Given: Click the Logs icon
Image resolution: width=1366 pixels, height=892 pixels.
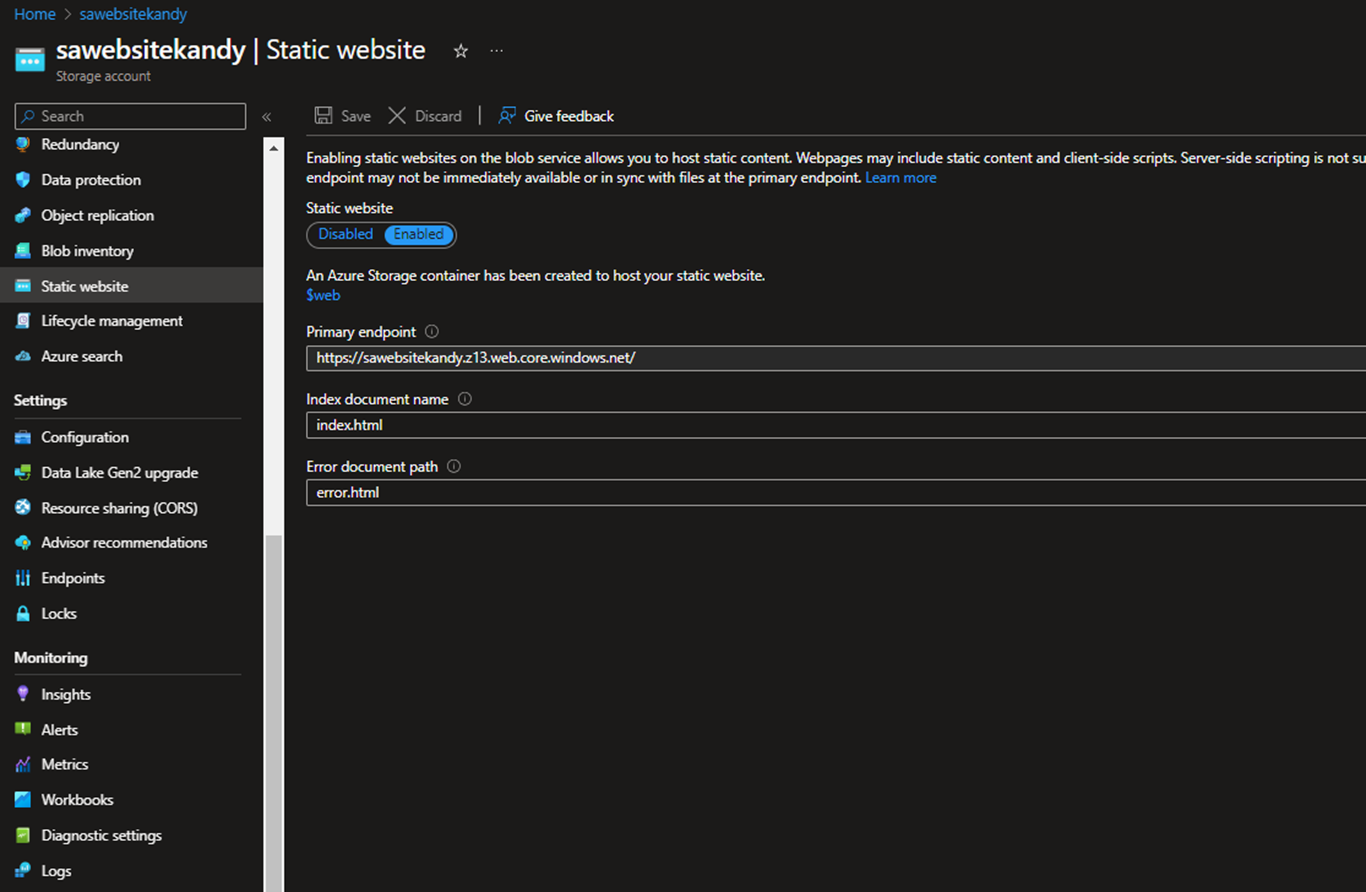Looking at the screenshot, I should click(x=23, y=870).
